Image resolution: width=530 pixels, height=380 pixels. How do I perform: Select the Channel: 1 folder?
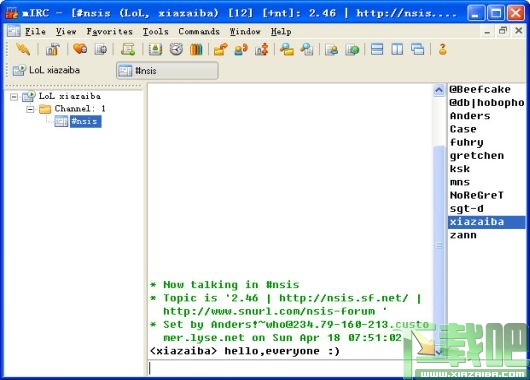[x=80, y=109]
